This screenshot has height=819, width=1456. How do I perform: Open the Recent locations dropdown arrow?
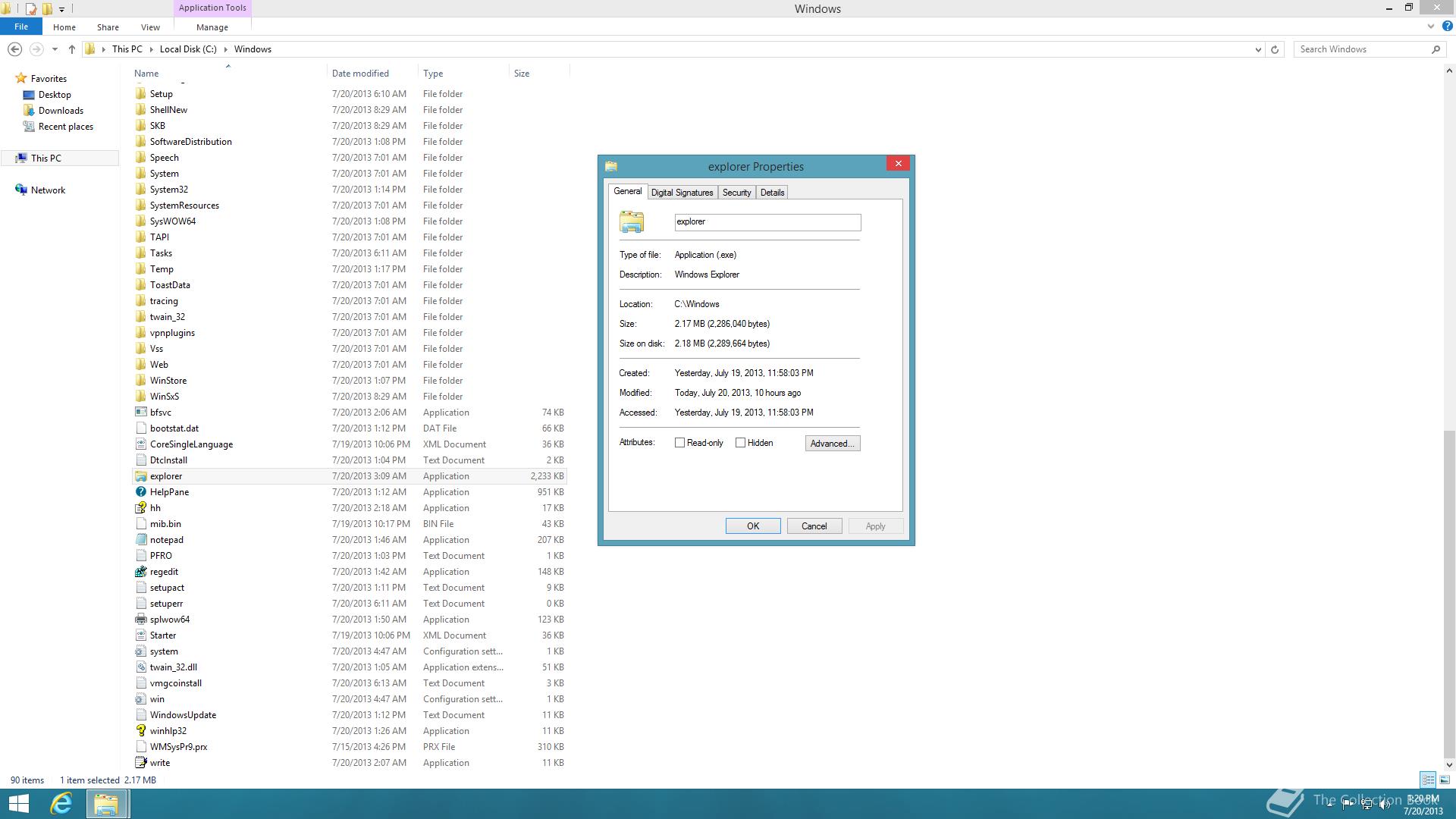tap(55, 49)
